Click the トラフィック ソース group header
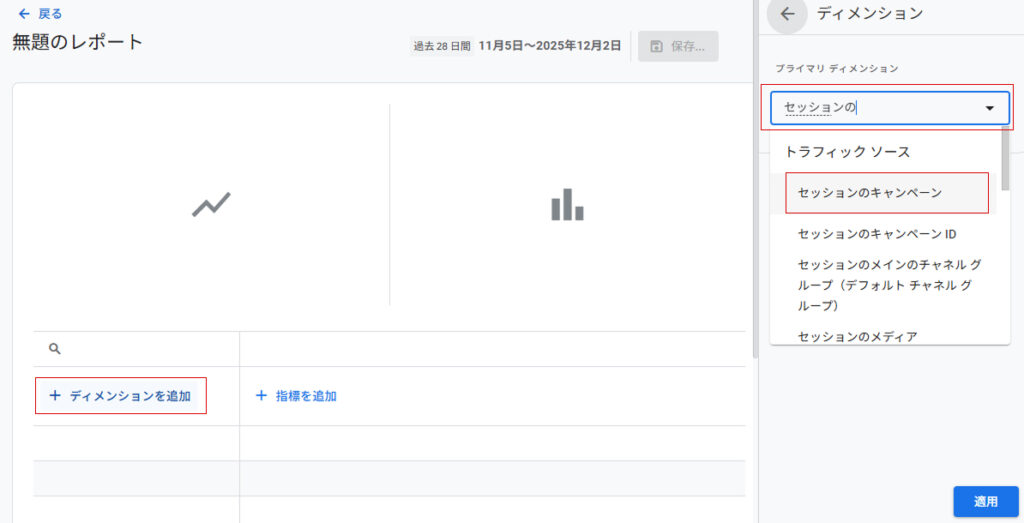The width and height of the screenshot is (1024, 523). tap(847, 152)
